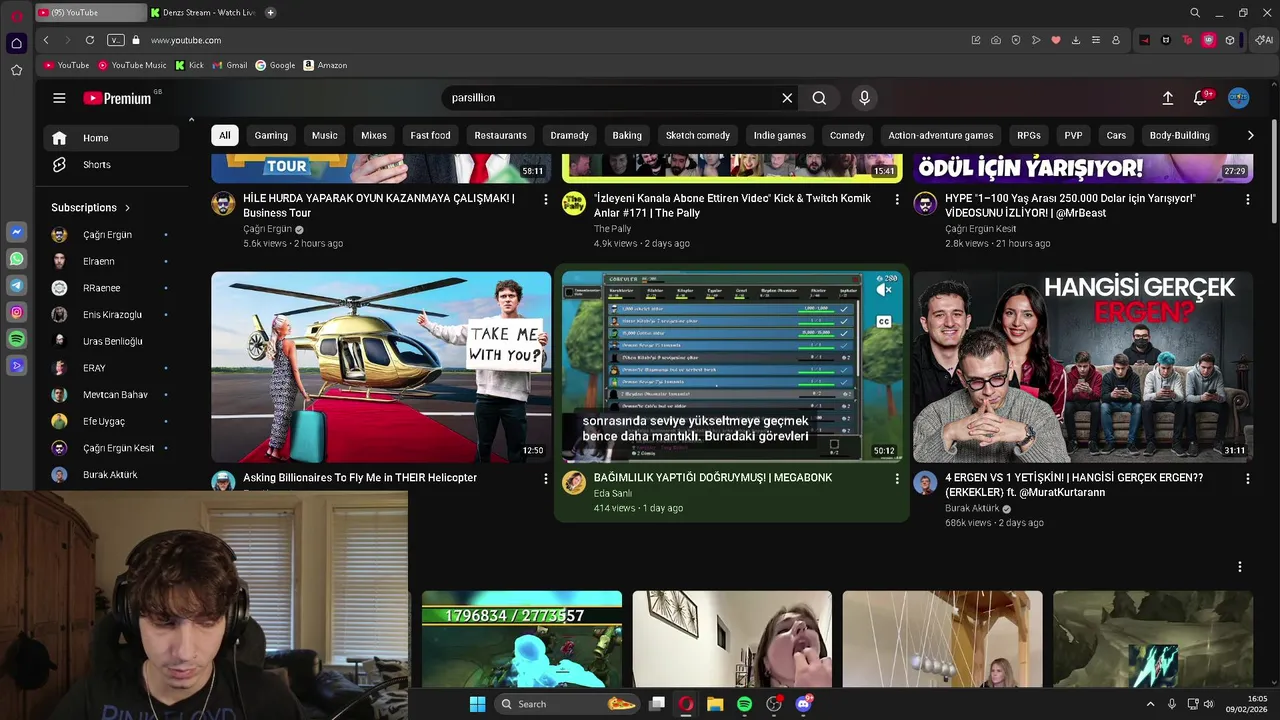
Task: Open the Elraenn subscription channel
Action: 110,261
